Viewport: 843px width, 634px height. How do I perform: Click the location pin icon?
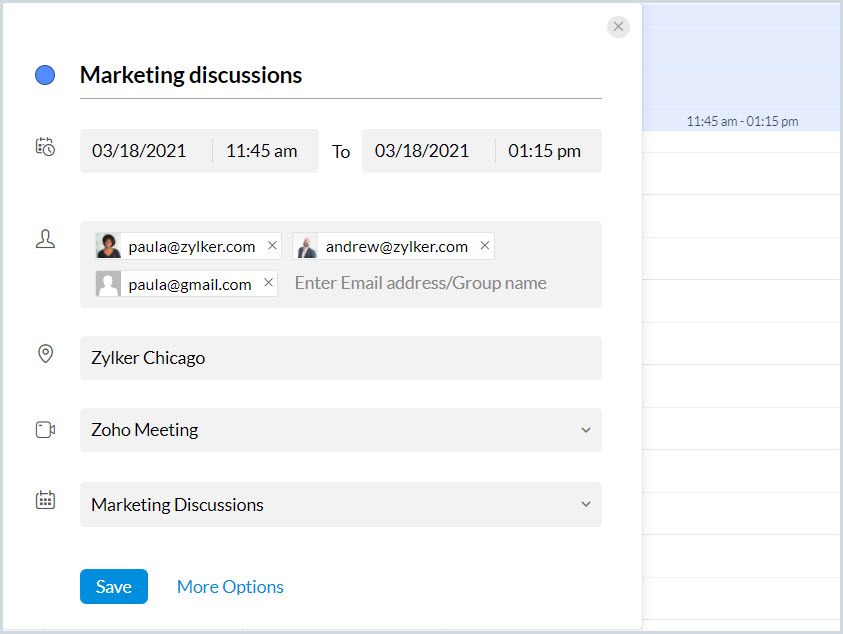tap(45, 354)
